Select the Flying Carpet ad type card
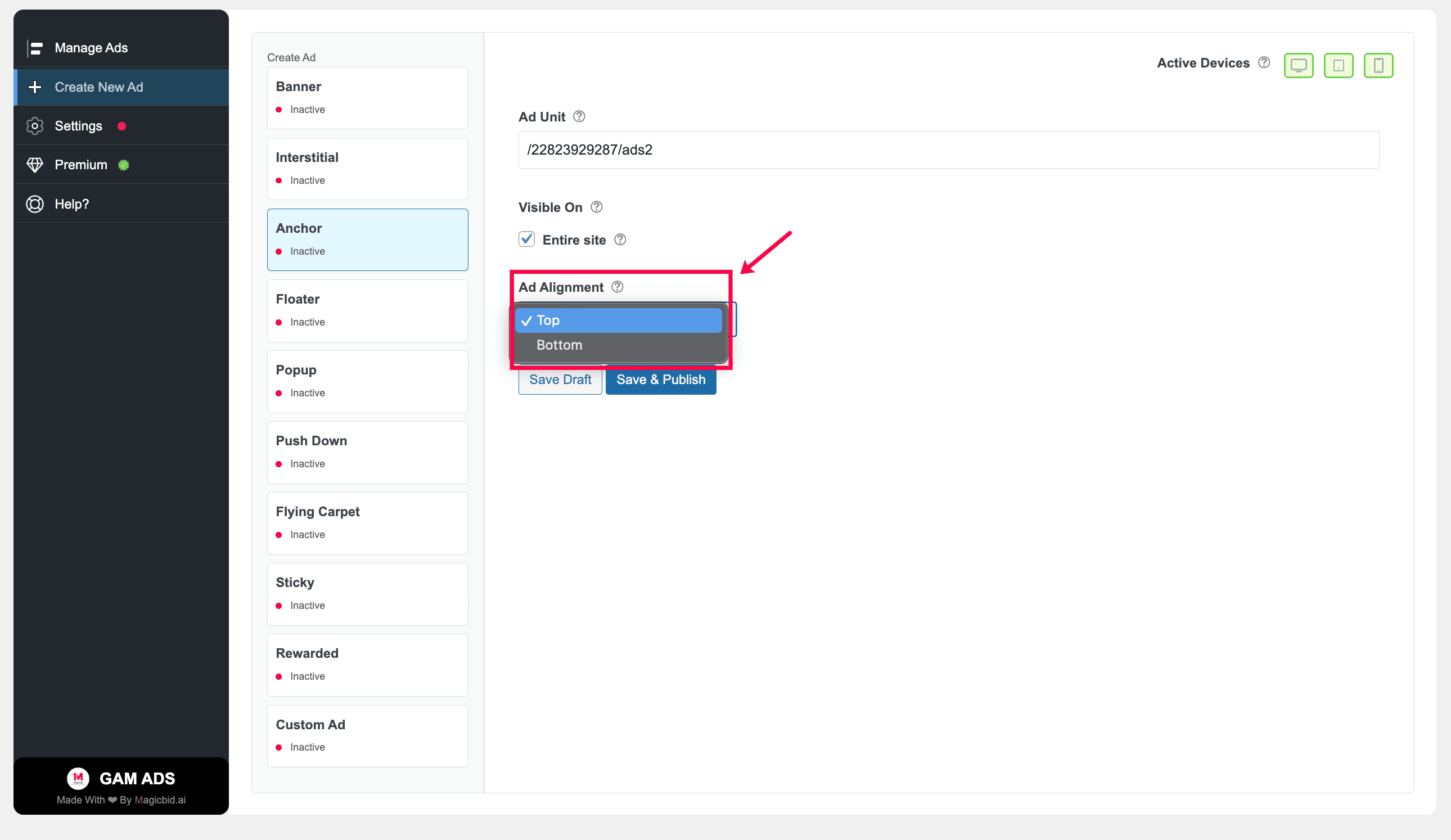1451x840 pixels. 367,523
